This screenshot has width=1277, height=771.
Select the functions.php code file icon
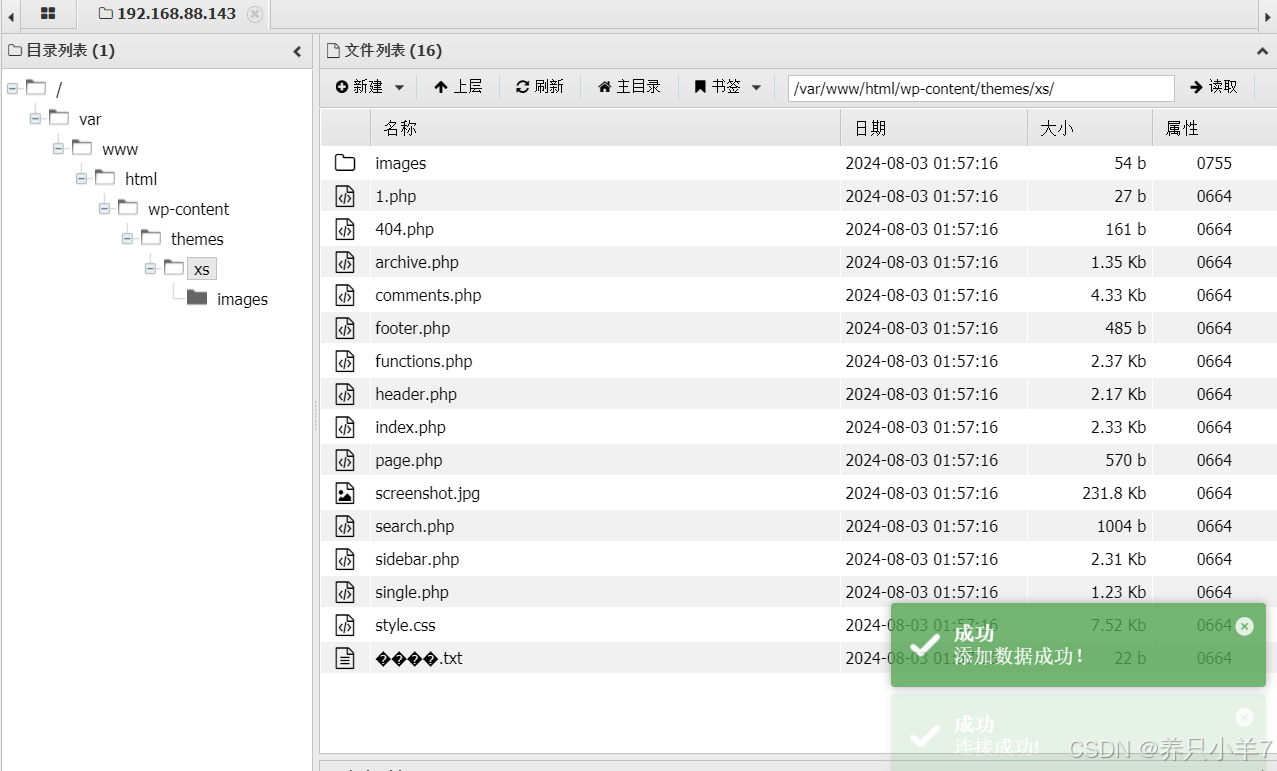[345, 361]
